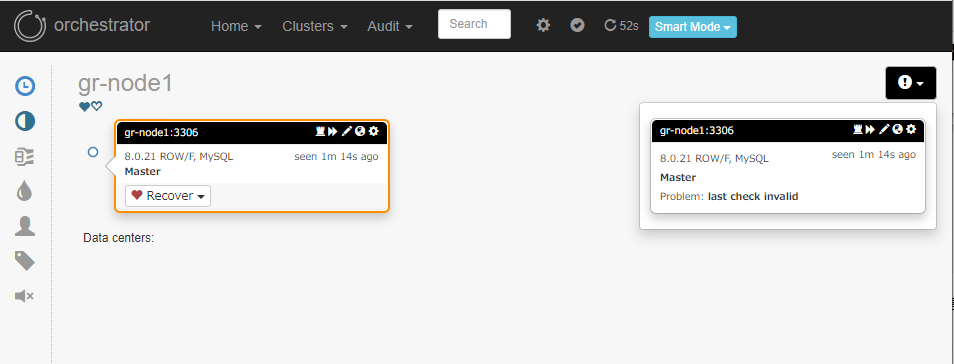This screenshot has height=364, width=954.
Task: Click the tag icon in the left sidebar
Action: pyautogui.click(x=25, y=262)
